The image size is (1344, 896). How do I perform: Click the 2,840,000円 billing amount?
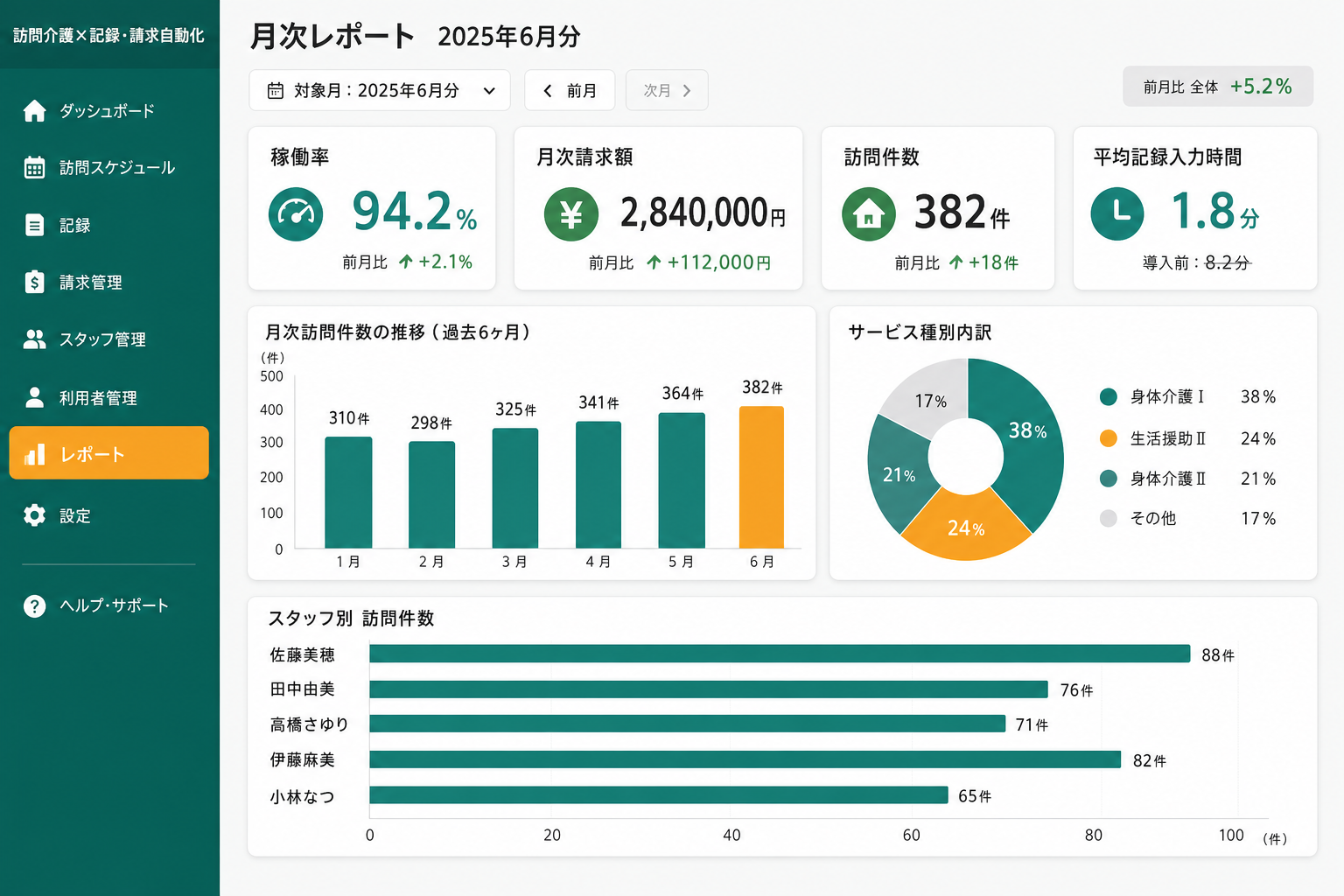pos(703,213)
